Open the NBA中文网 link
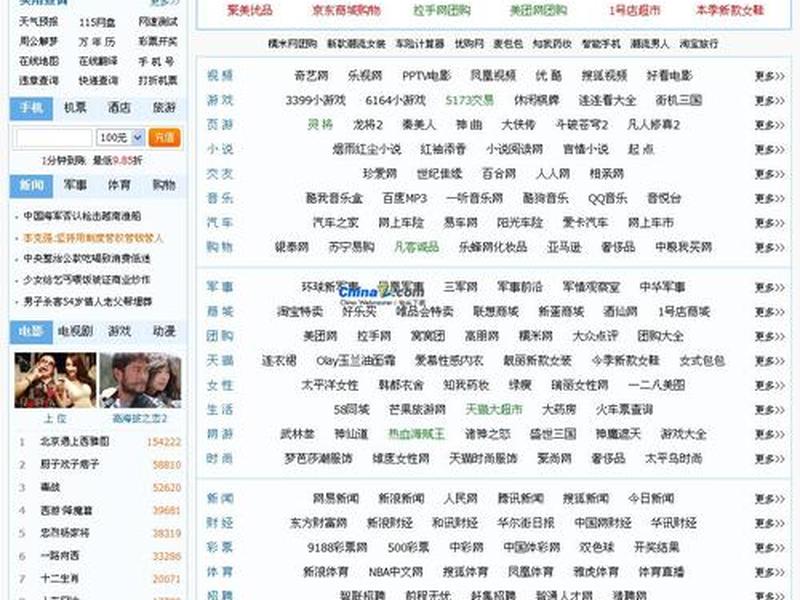Image resolution: width=800 pixels, height=600 pixels. [x=396, y=572]
